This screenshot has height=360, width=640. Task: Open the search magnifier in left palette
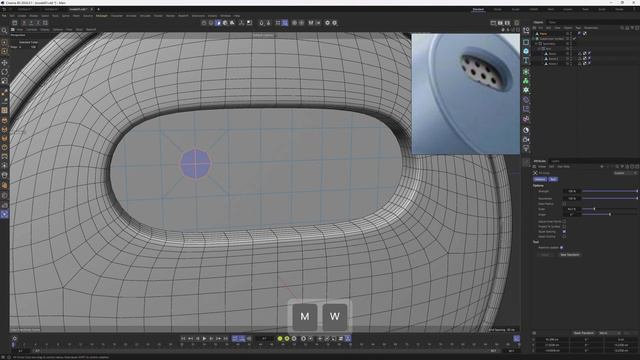coord(4,31)
